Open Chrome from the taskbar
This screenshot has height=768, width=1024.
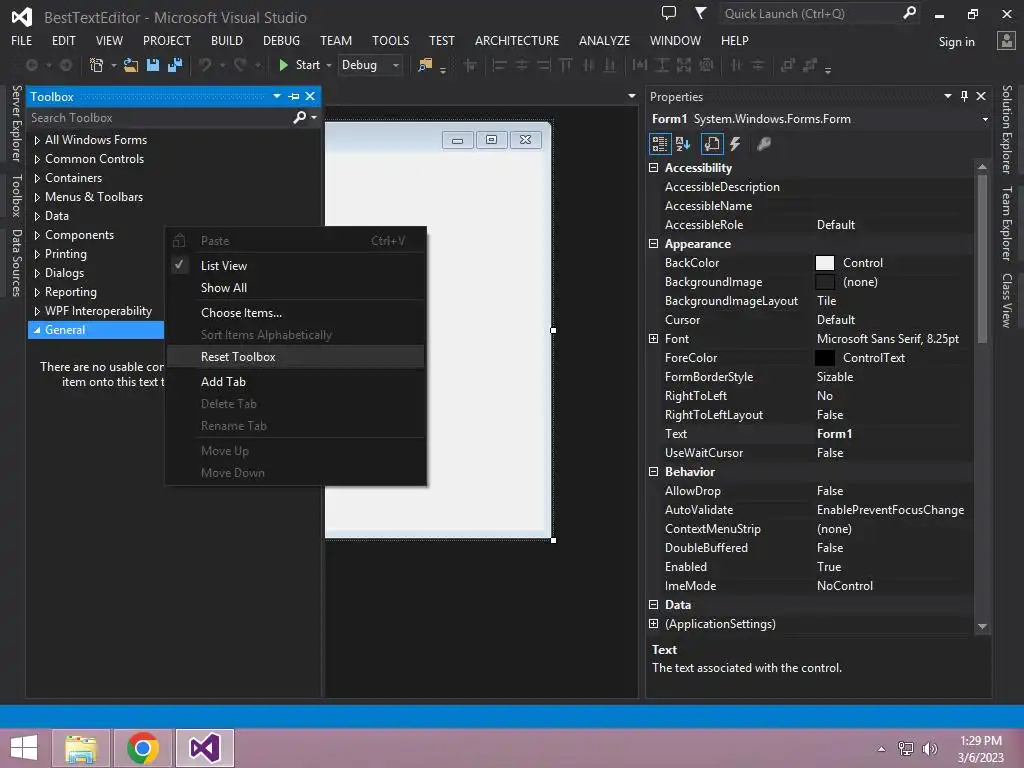pyautogui.click(x=143, y=748)
